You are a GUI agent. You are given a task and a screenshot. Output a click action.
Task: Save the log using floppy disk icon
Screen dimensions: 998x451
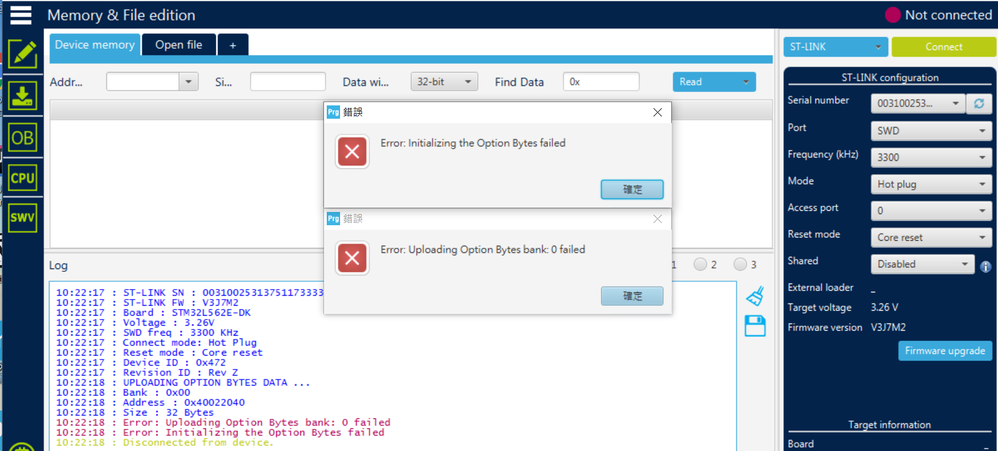[755, 326]
